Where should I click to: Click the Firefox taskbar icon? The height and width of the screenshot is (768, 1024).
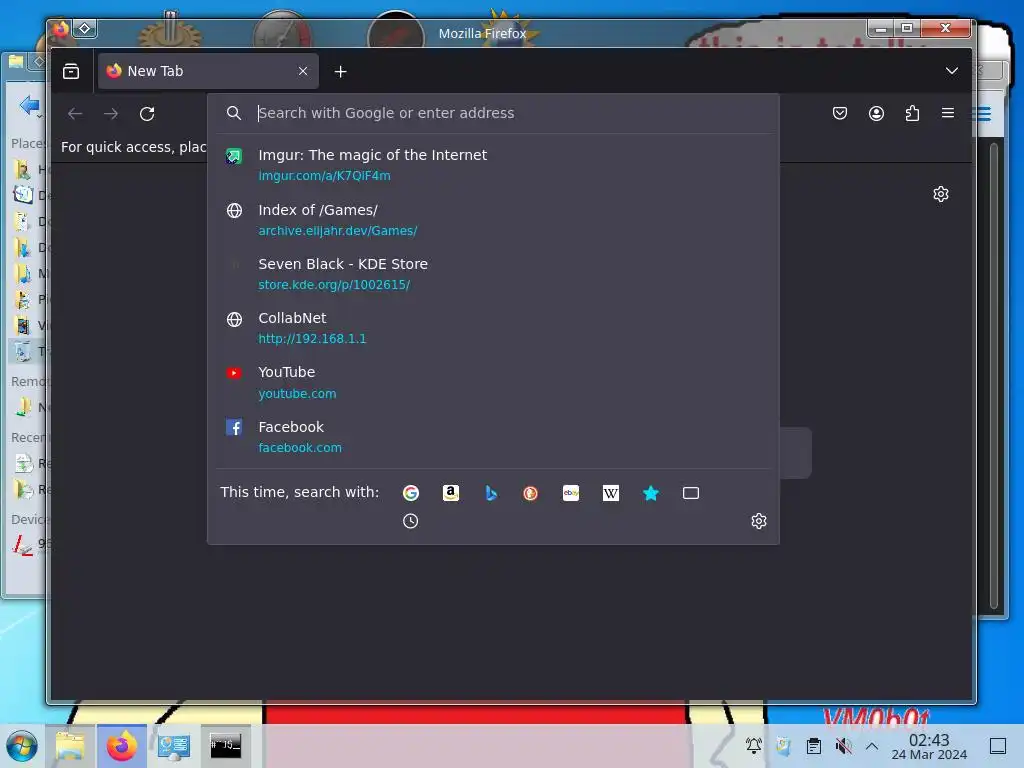click(121, 746)
